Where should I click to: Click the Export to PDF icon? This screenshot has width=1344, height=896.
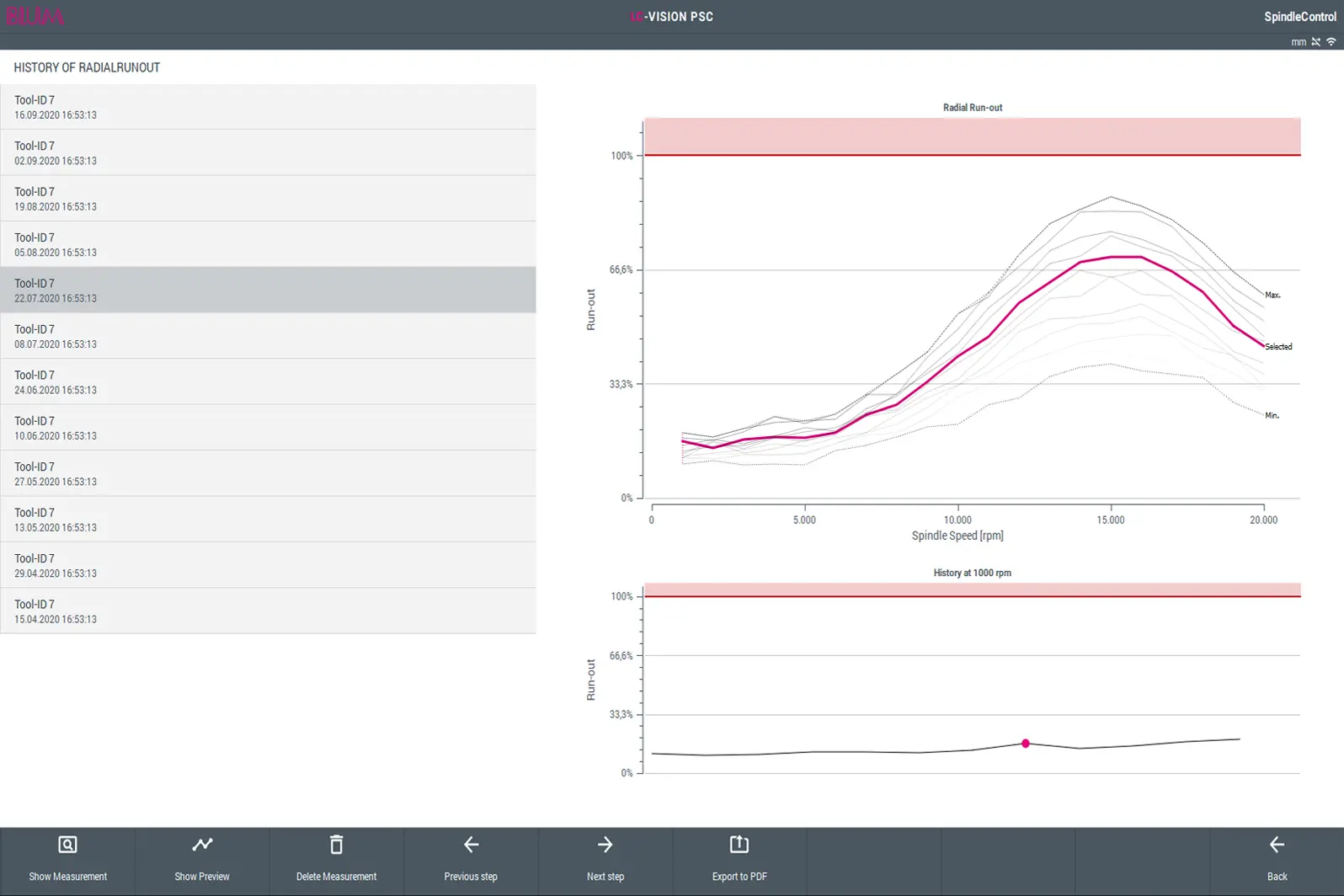(x=739, y=845)
